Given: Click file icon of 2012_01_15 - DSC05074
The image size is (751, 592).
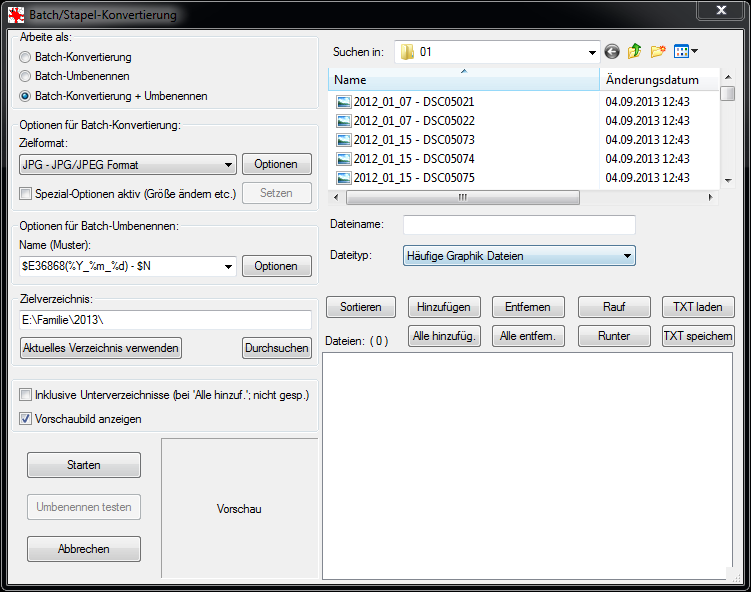Looking at the screenshot, I should tap(343, 159).
